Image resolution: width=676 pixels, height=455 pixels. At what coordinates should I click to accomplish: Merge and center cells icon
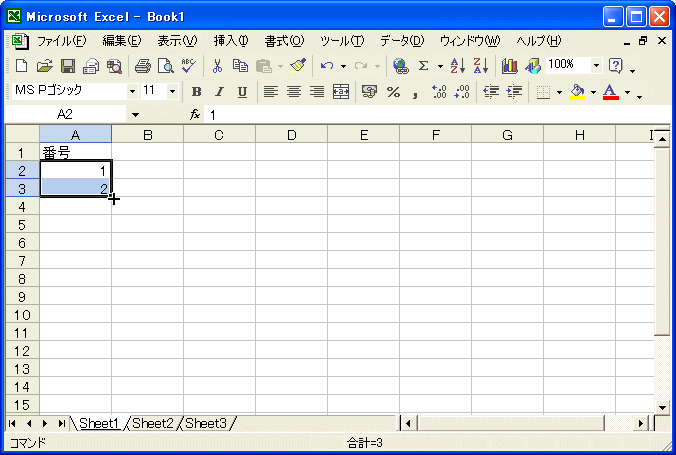pyautogui.click(x=341, y=91)
